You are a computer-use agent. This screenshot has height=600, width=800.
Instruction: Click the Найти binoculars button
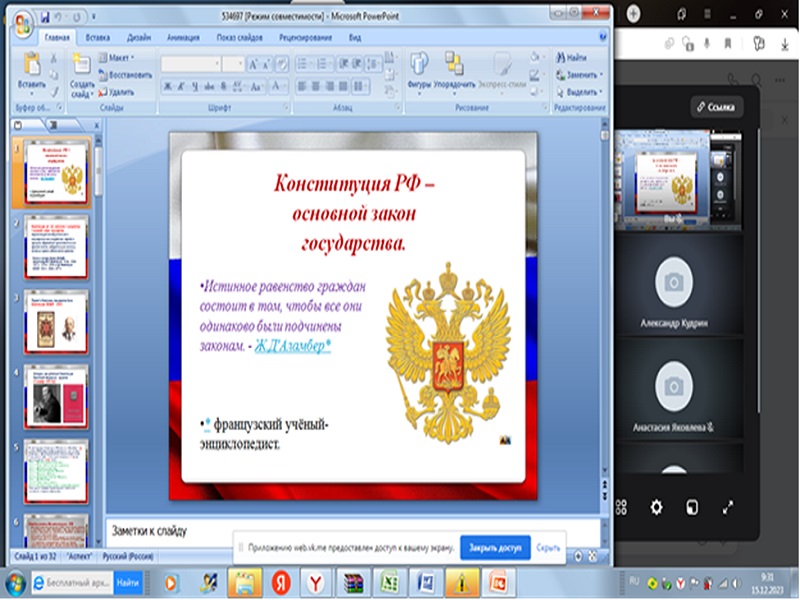[x=571, y=57]
